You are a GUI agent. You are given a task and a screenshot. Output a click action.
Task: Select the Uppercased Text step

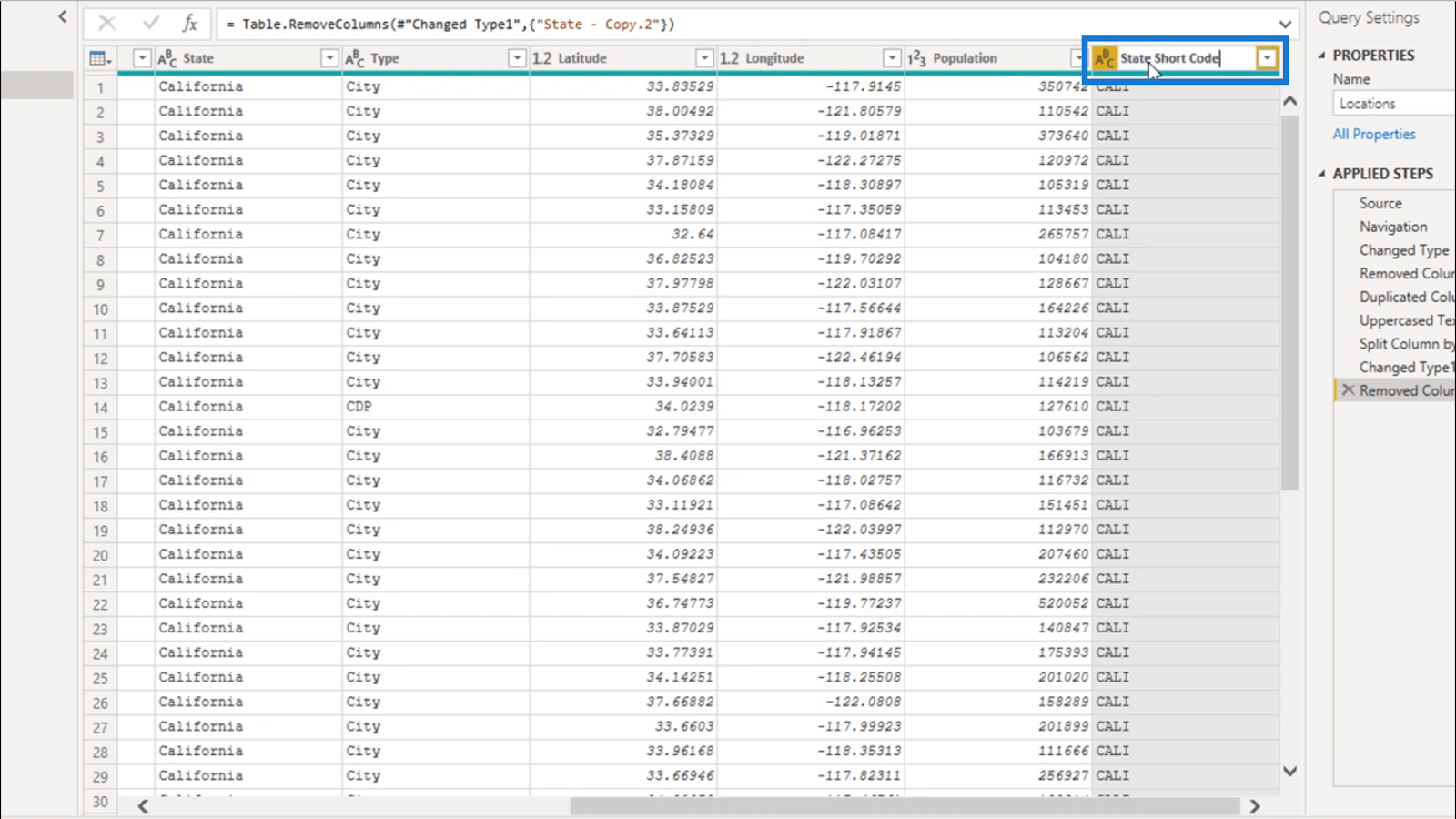(1407, 320)
